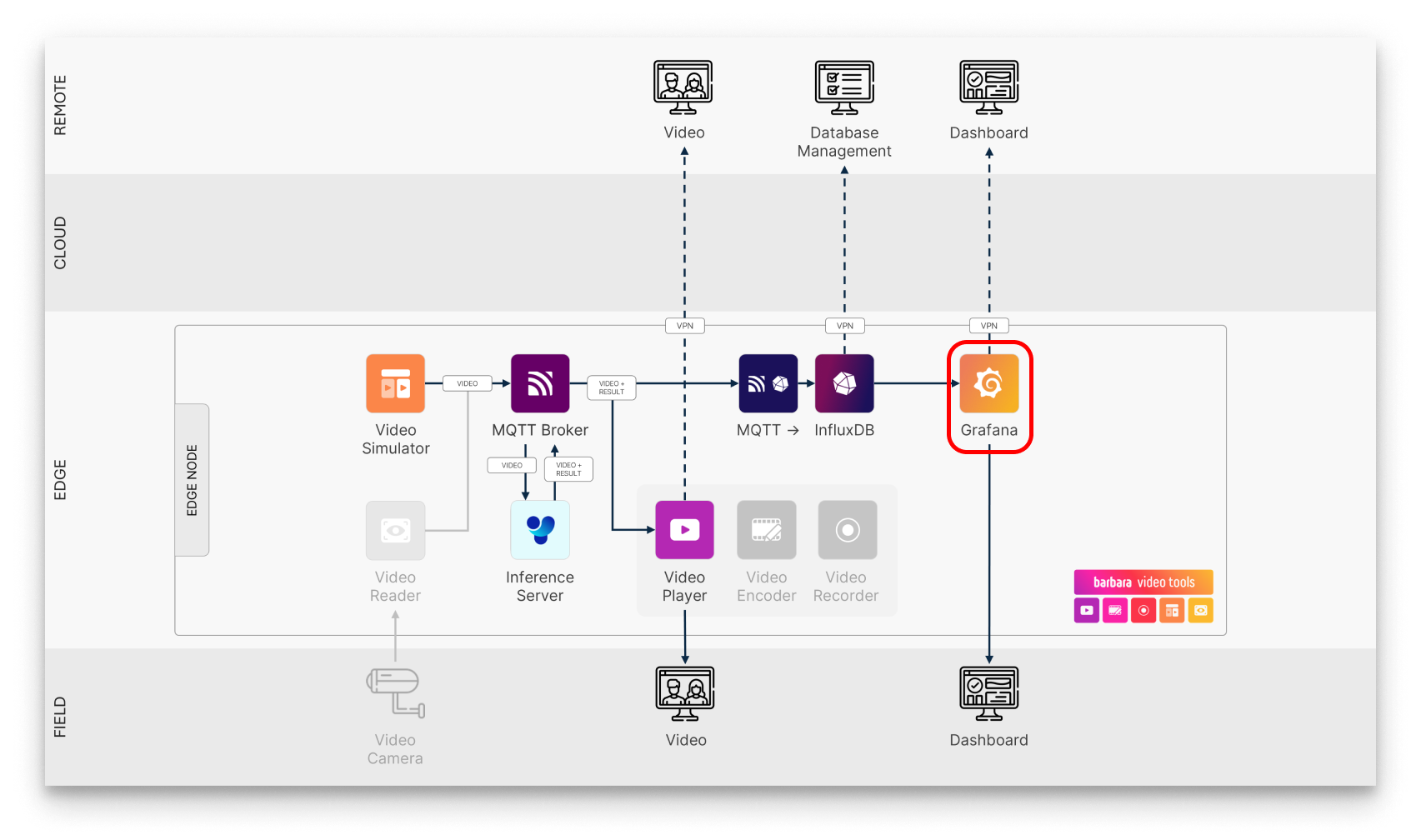Click the MQTT Broker icon
This screenshot has width=1421, height=840.
pyautogui.click(x=540, y=382)
